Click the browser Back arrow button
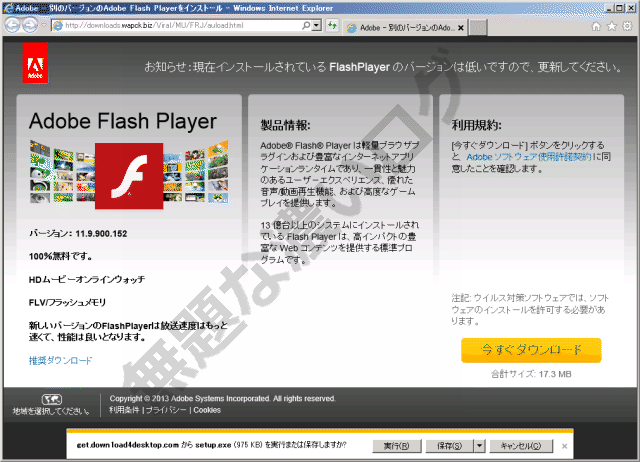The width and height of the screenshot is (640, 462). point(13,25)
